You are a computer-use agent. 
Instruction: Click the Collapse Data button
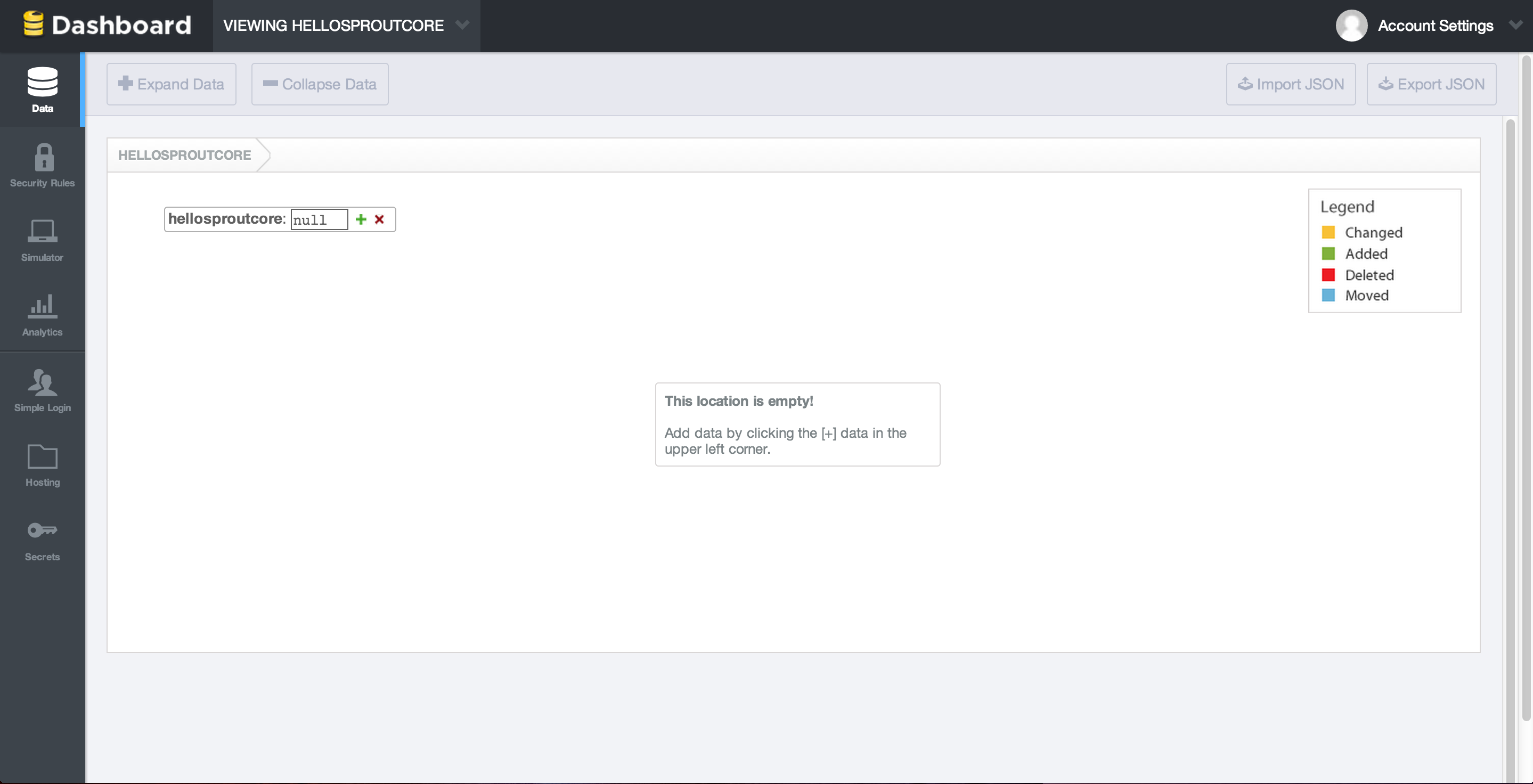click(x=320, y=85)
